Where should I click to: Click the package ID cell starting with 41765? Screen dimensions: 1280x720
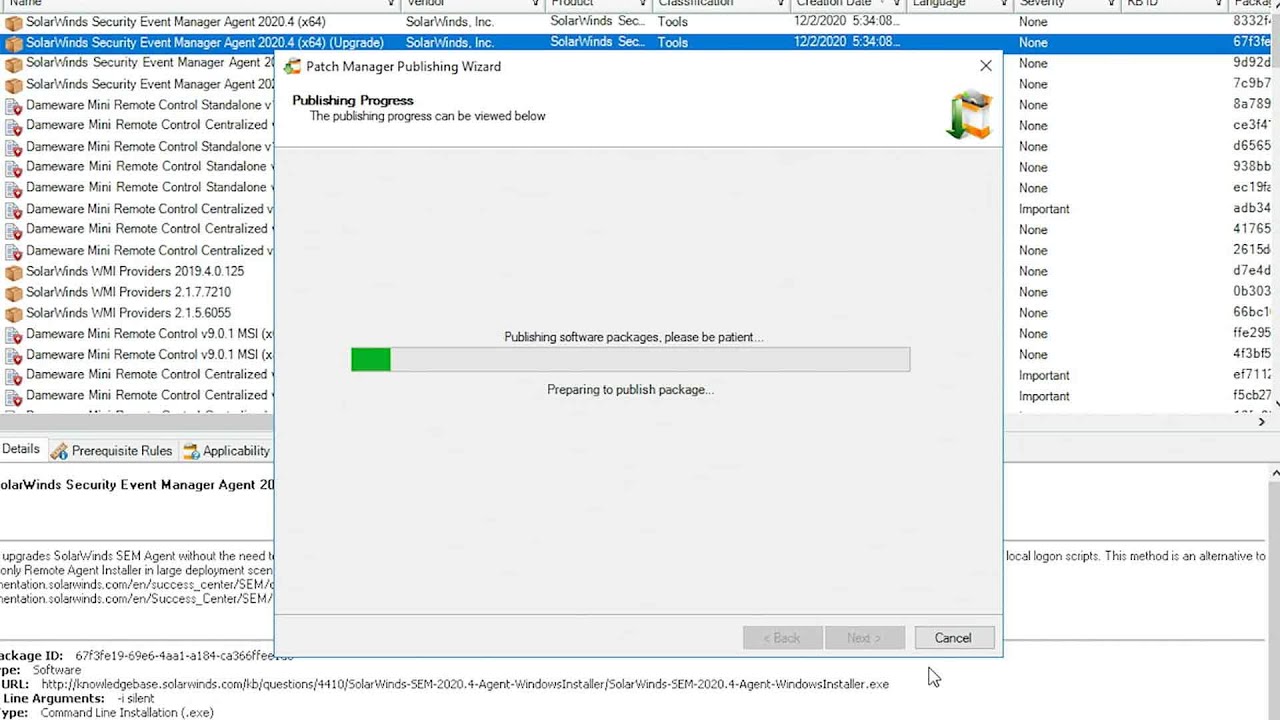point(1253,229)
